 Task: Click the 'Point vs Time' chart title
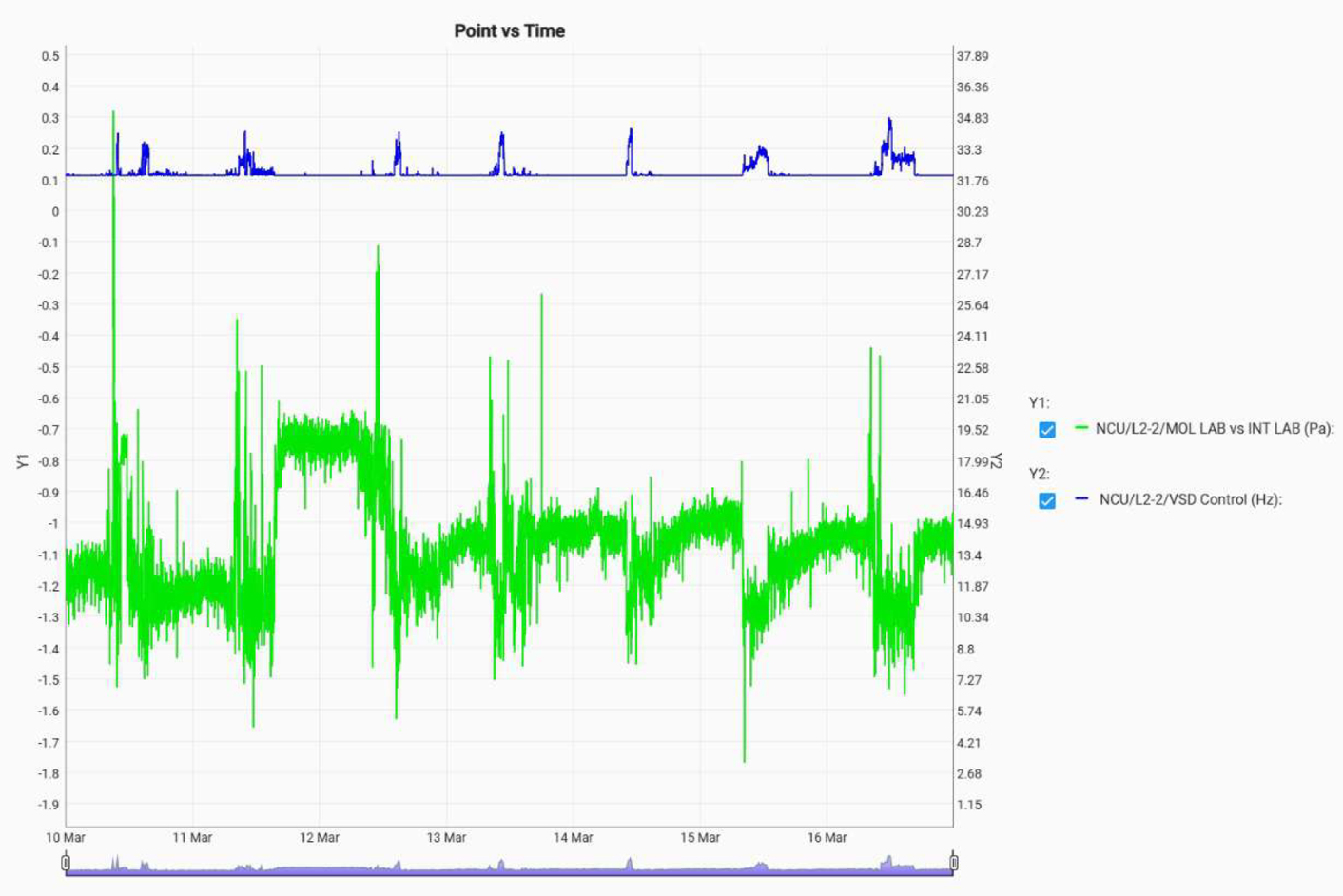click(x=509, y=30)
